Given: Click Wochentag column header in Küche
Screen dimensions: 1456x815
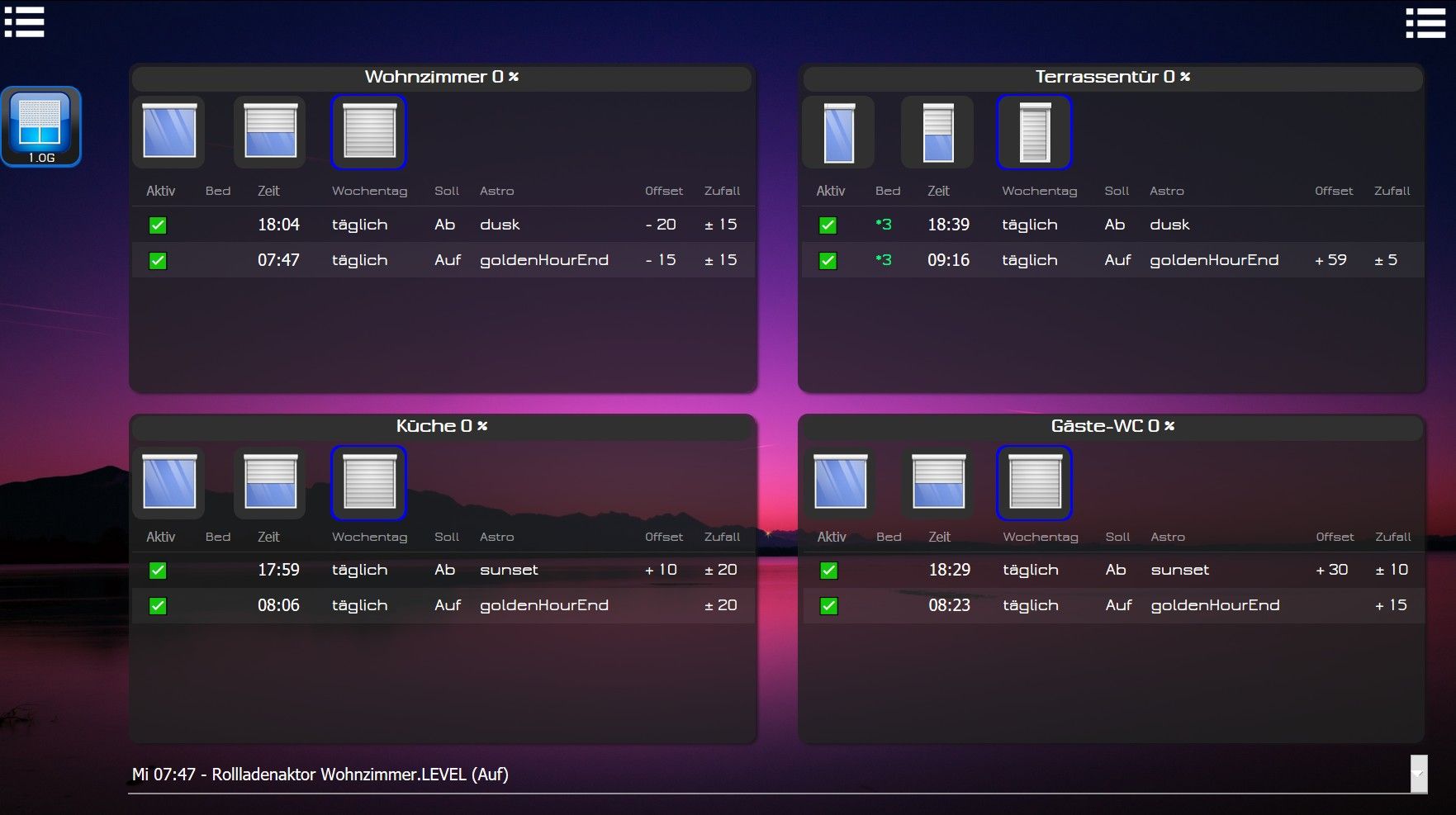Looking at the screenshot, I should pos(370,537).
